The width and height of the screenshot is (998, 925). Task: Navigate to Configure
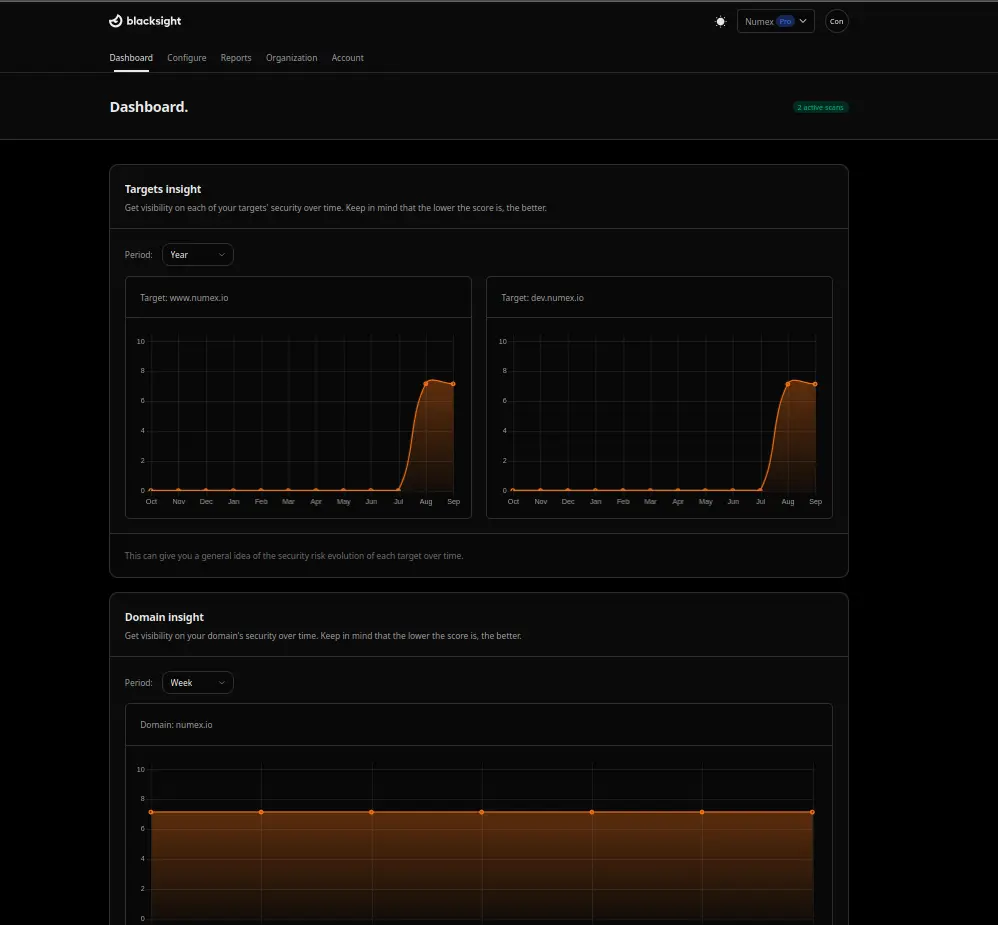[186, 58]
